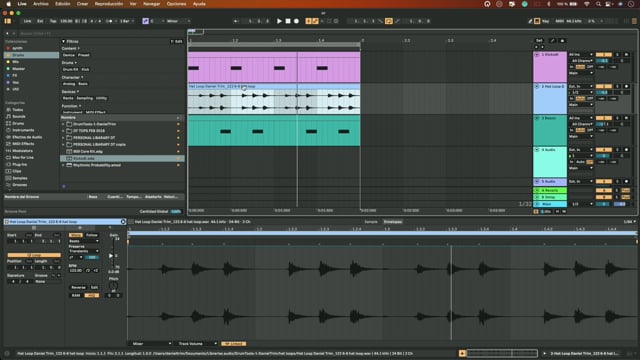
Task: Open the Modulators category
Action: 22,151
